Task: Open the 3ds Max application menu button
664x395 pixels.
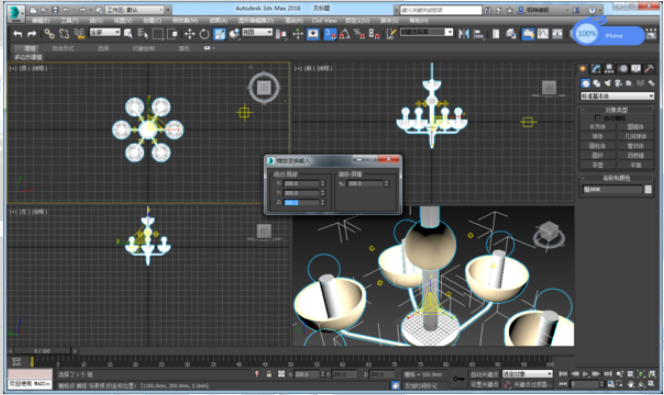Action: pyautogui.click(x=16, y=13)
